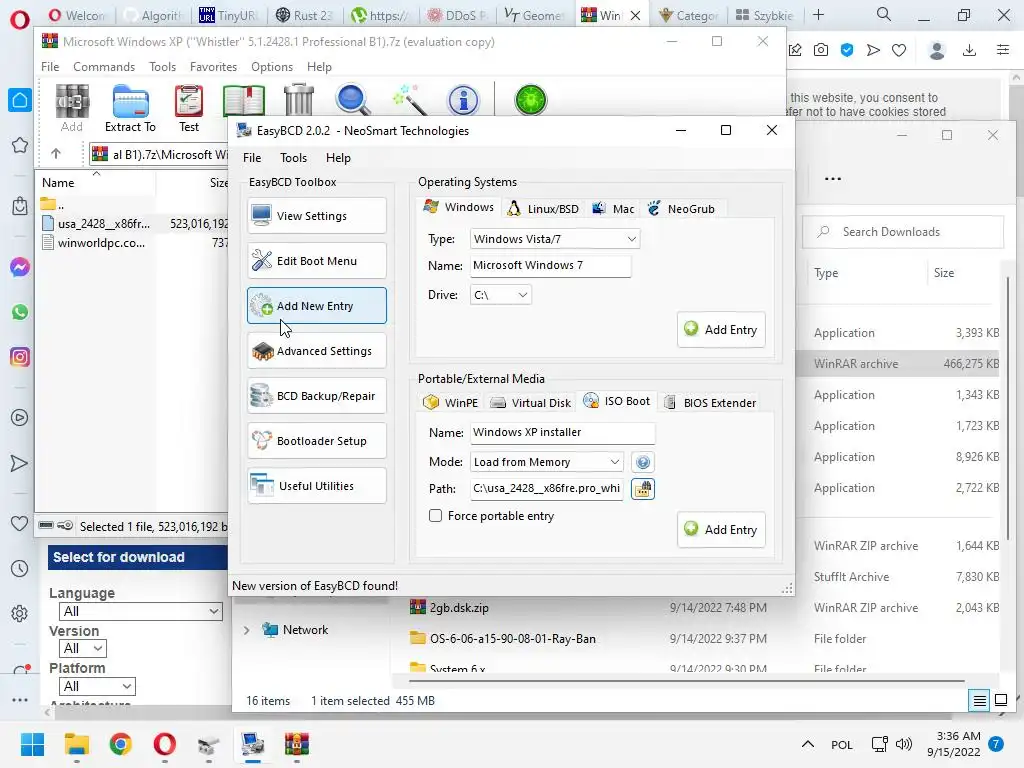Open EasyBCD Tools menu
The image size is (1024, 768).
click(293, 157)
